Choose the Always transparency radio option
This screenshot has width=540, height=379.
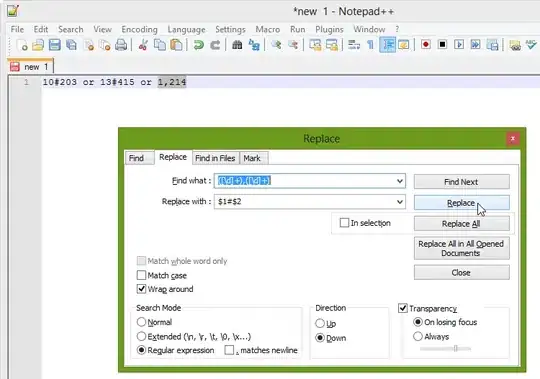click(x=418, y=336)
